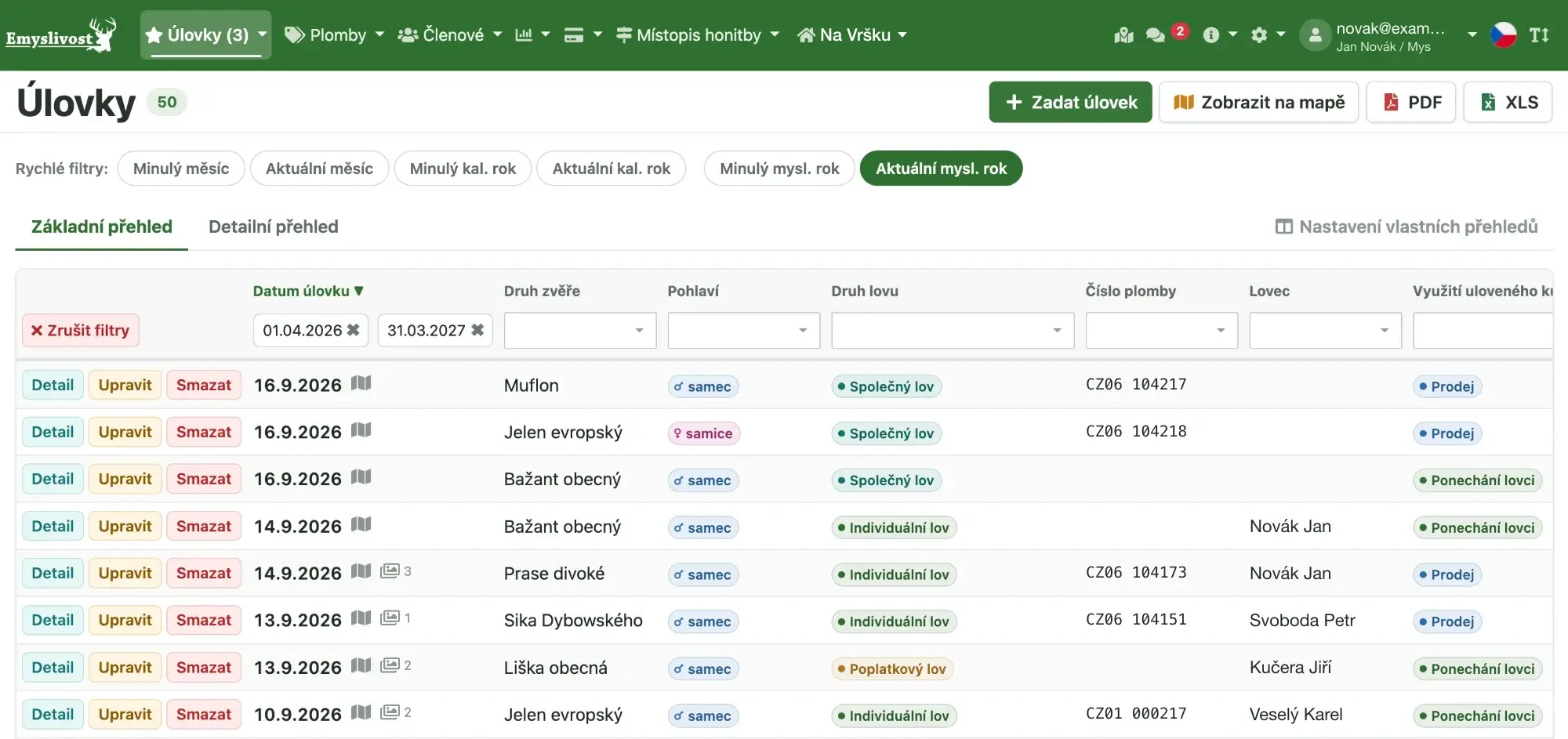Open Číslo plomby filter dropdown
This screenshot has height=739, width=1568.
pos(1162,330)
